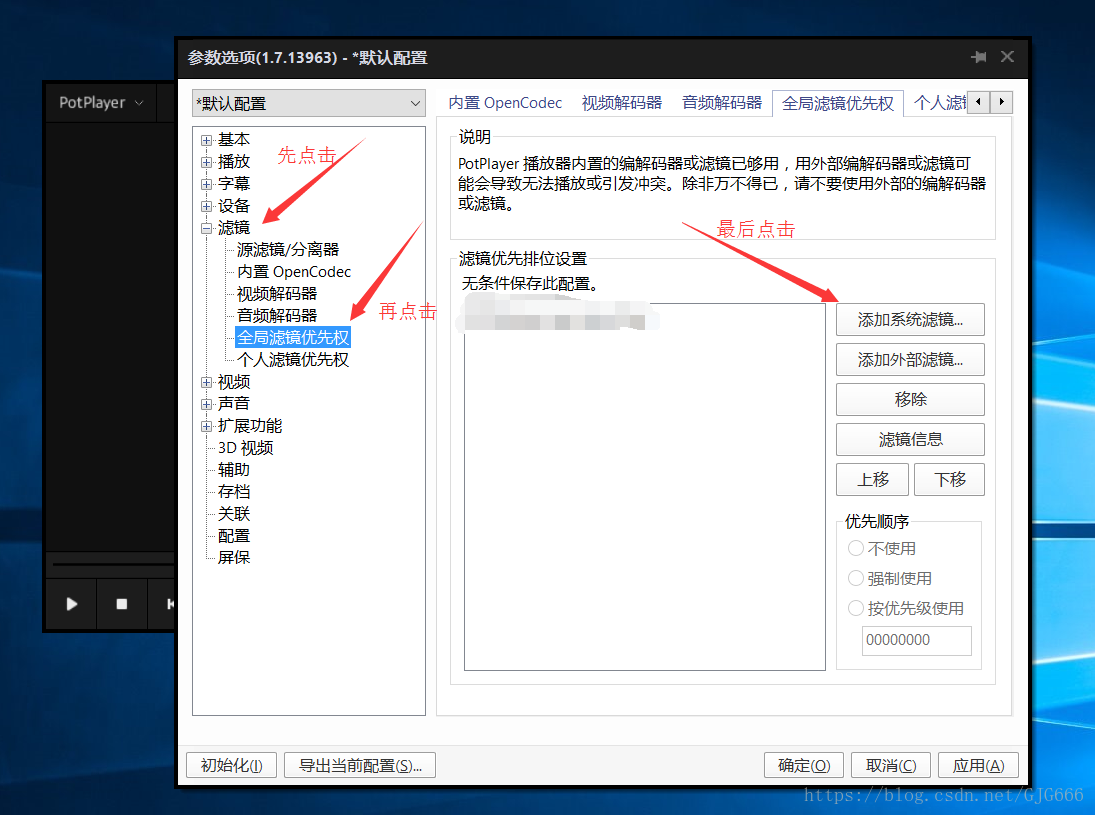Reset settings with 初始化 button
This screenshot has height=815, width=1095.
[231, 765]
